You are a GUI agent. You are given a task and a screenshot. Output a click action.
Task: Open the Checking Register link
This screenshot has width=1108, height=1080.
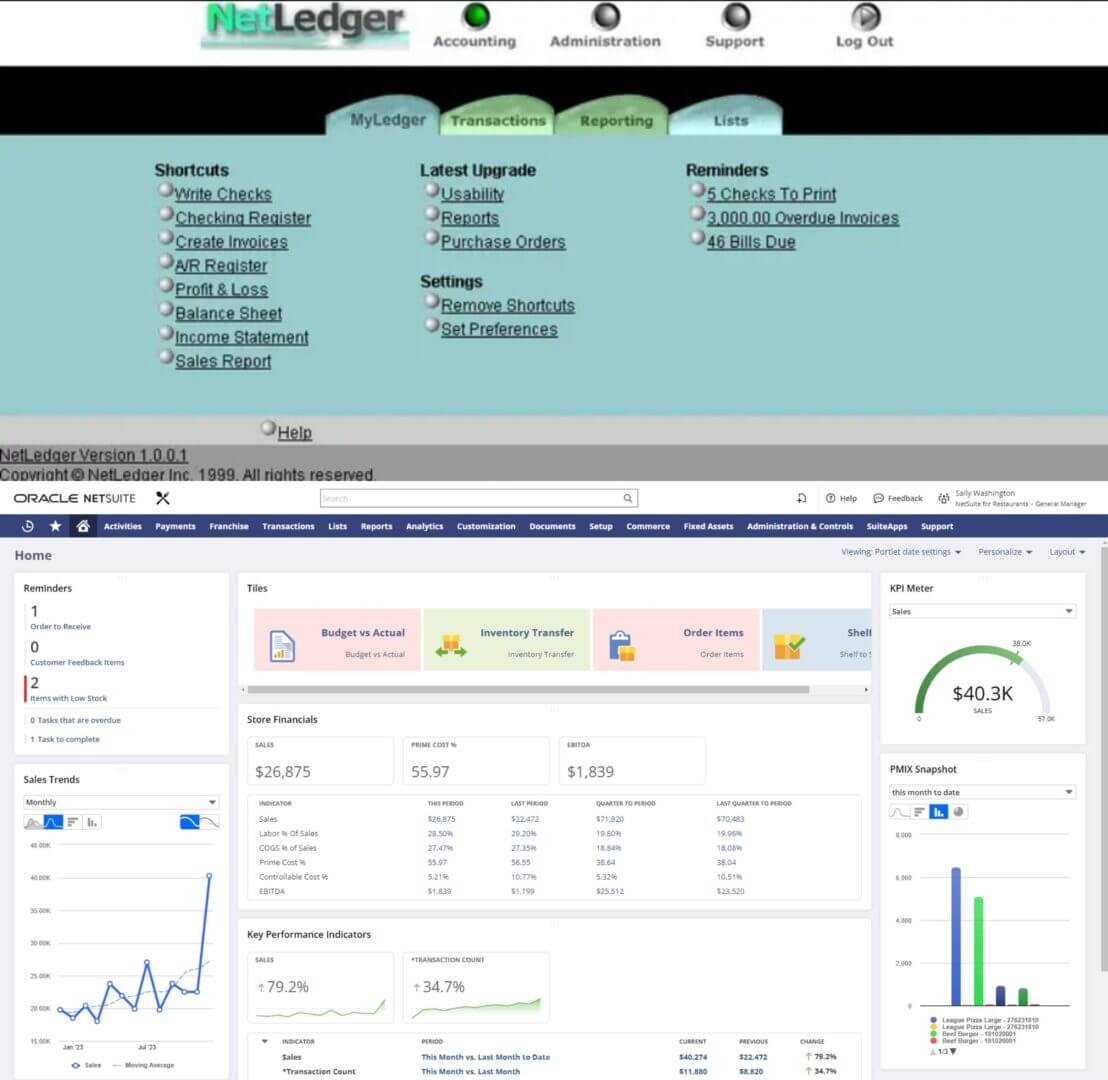[x=243, y=218]
